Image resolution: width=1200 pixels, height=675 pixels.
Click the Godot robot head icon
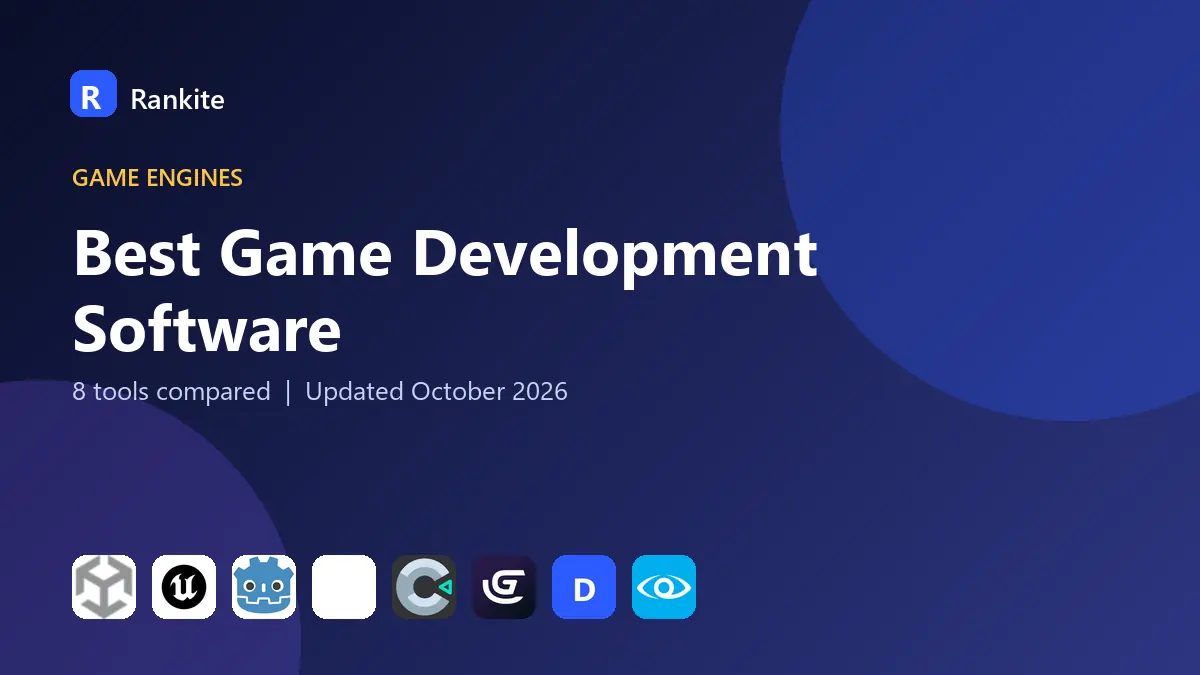point(264,587)
